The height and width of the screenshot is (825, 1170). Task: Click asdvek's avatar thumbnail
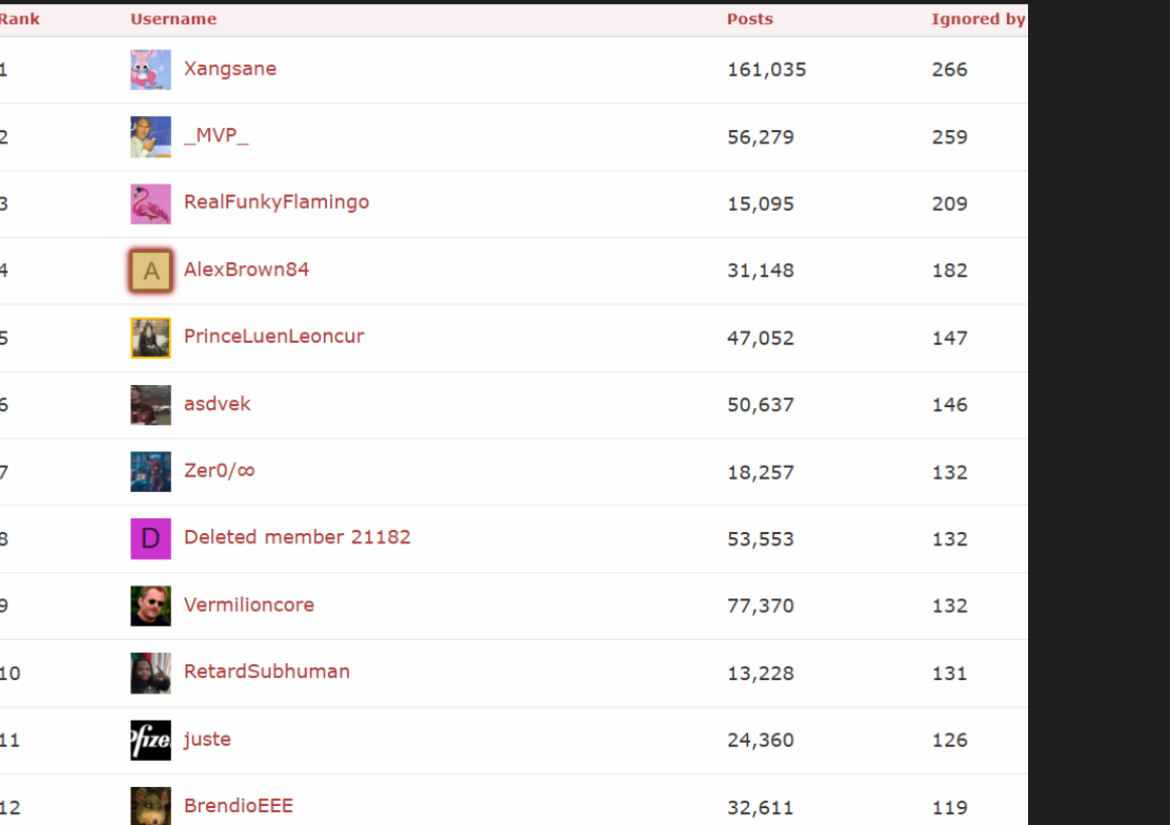[x=150, y=405]
